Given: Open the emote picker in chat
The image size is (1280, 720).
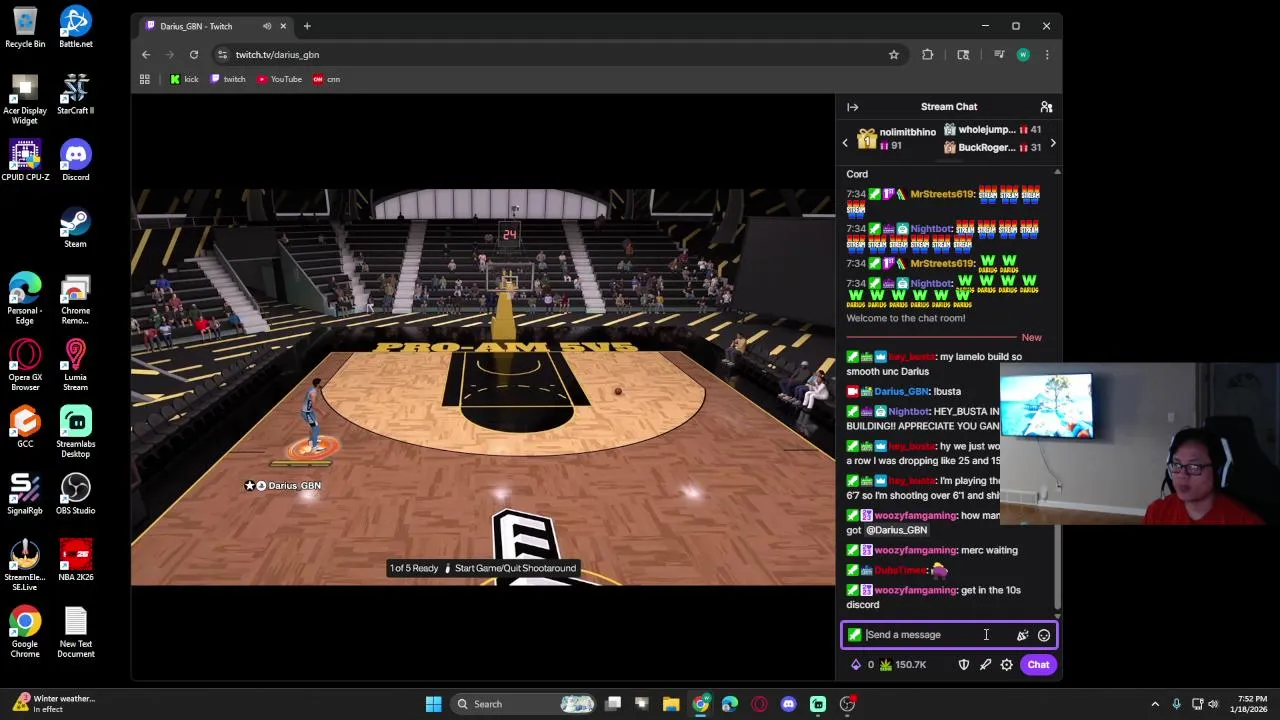Looking at the screenshot, I should tap(1044, 635).
